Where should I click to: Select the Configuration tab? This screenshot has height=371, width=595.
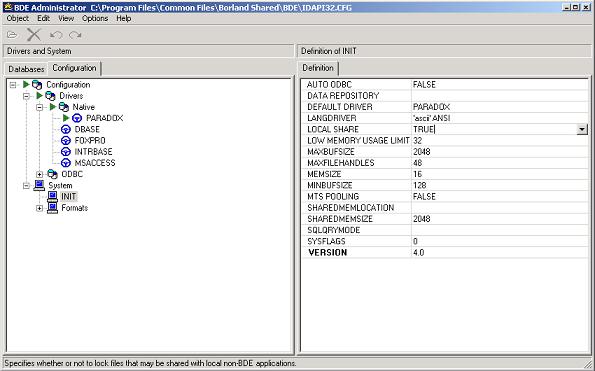(x=74, y=68)
